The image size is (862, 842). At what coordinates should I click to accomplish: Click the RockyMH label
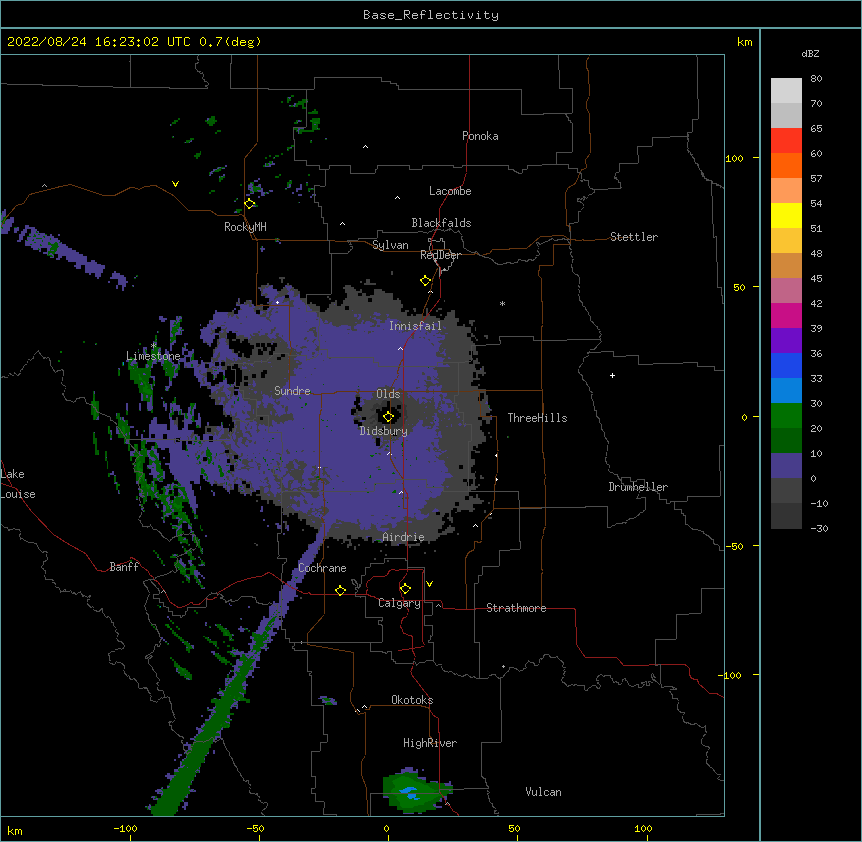click(245, 227)
